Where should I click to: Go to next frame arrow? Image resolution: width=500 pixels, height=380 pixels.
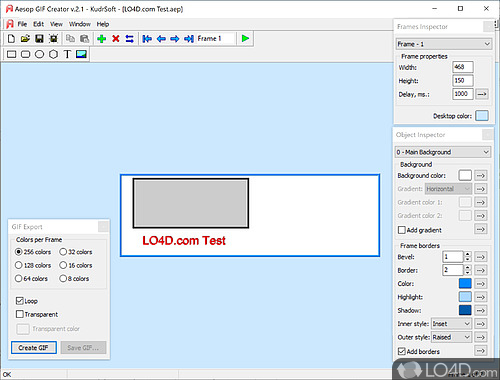pyautogui.click(x=175, y=39)
